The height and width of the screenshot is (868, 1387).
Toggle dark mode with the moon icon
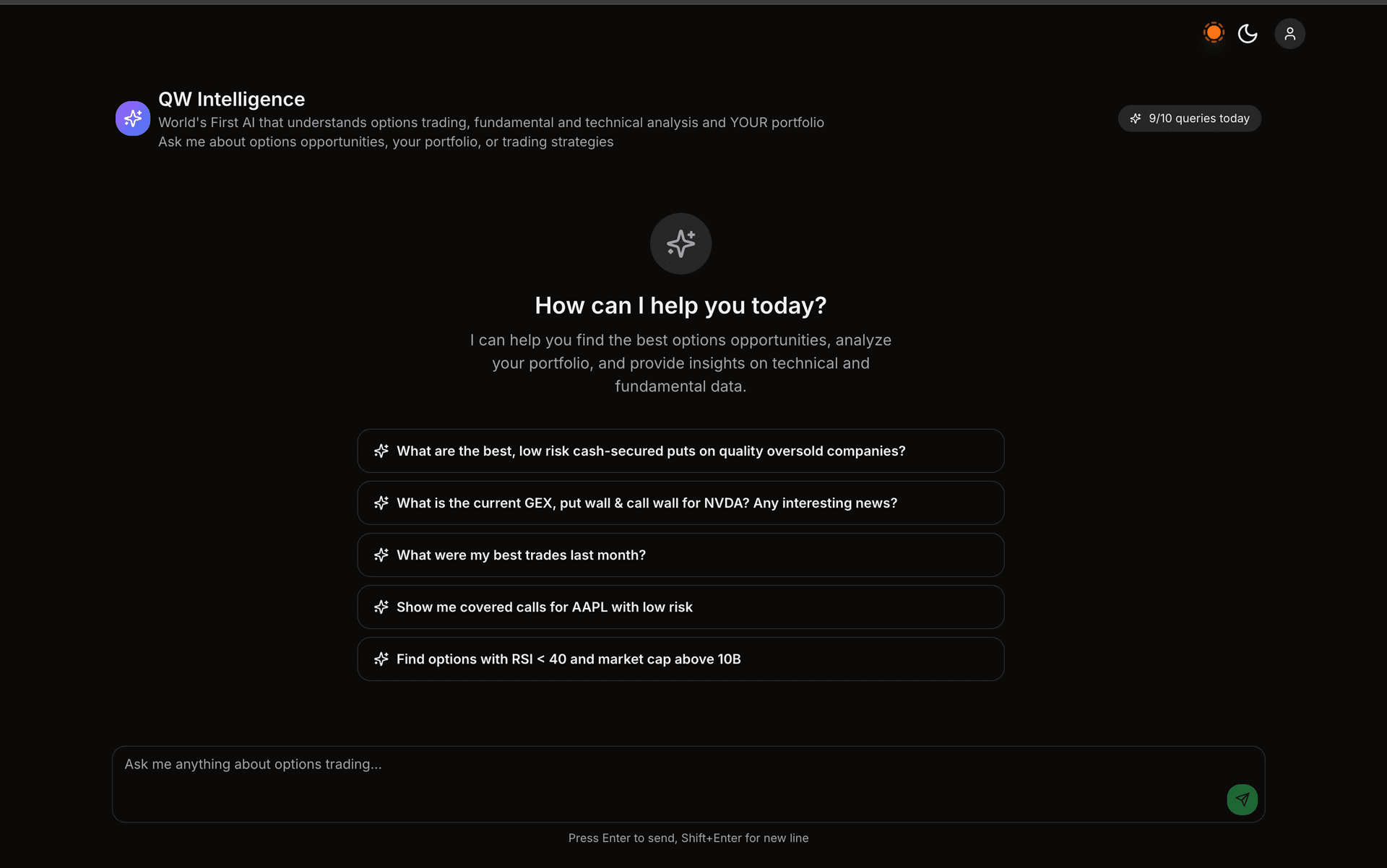click(1248, 33)
